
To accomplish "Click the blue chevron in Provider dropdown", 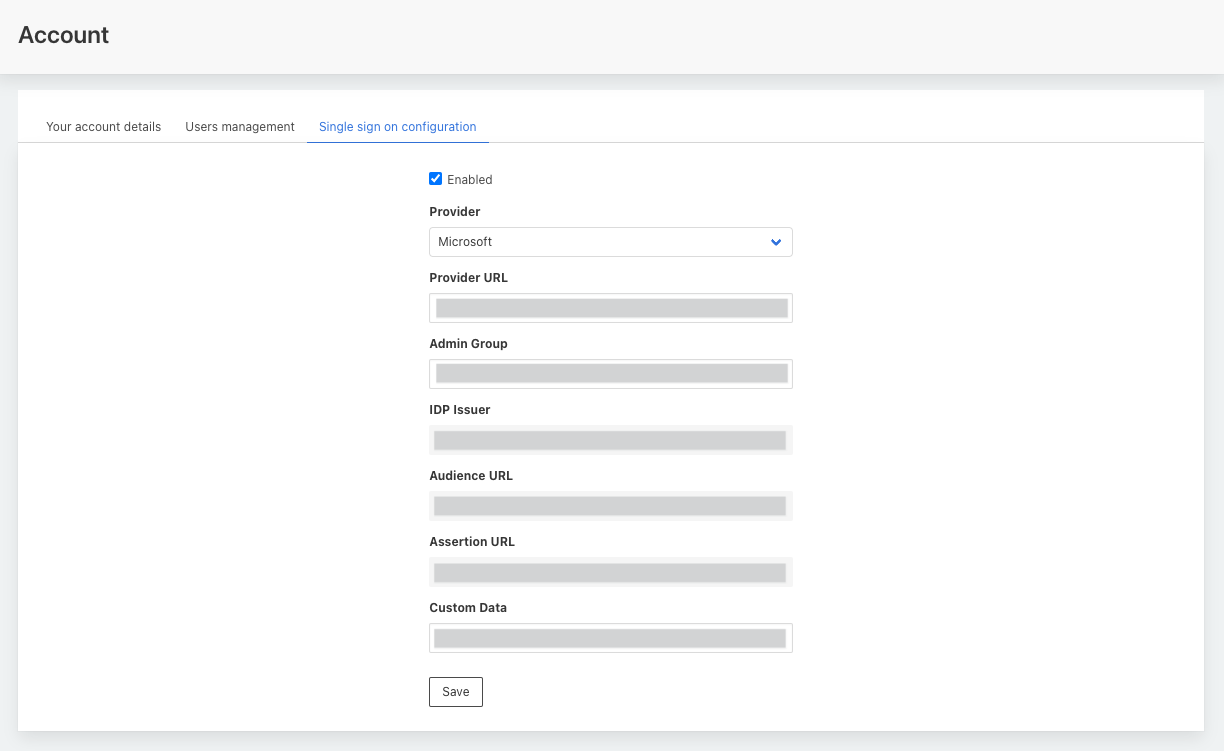I will tap(776, 242).
